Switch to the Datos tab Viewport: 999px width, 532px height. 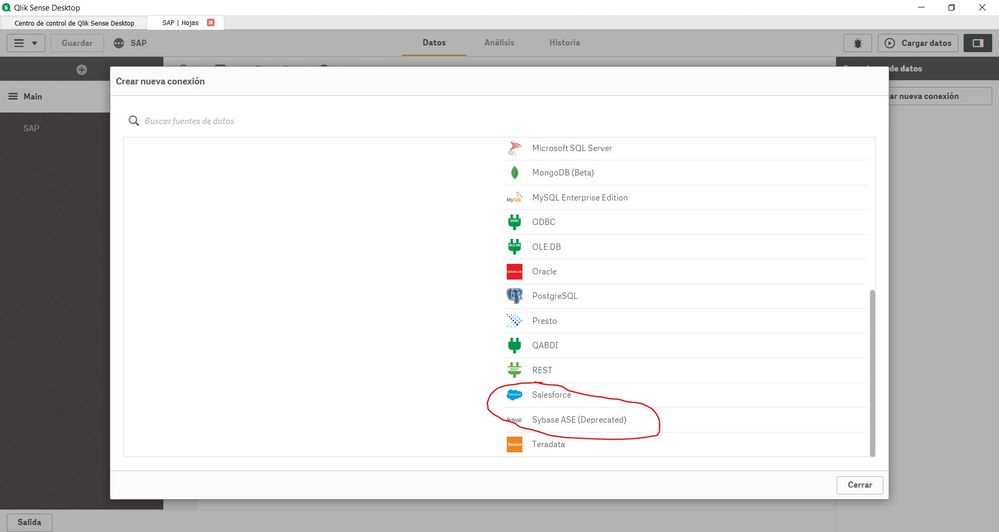[x=434, y=43]
